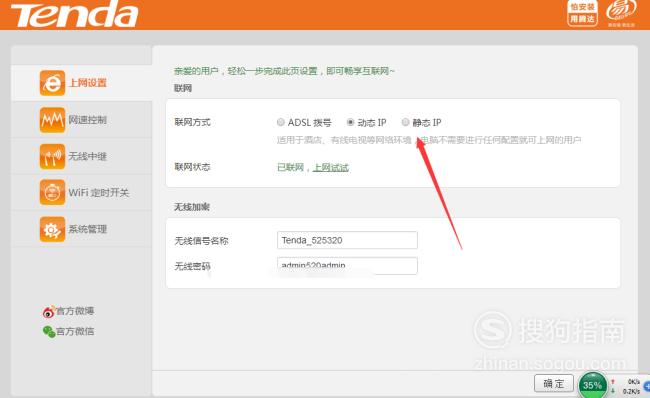Click the Weibo logo icon
This screenshot has height=398, width=650.
pyautogui.click(x=49, y=311)
